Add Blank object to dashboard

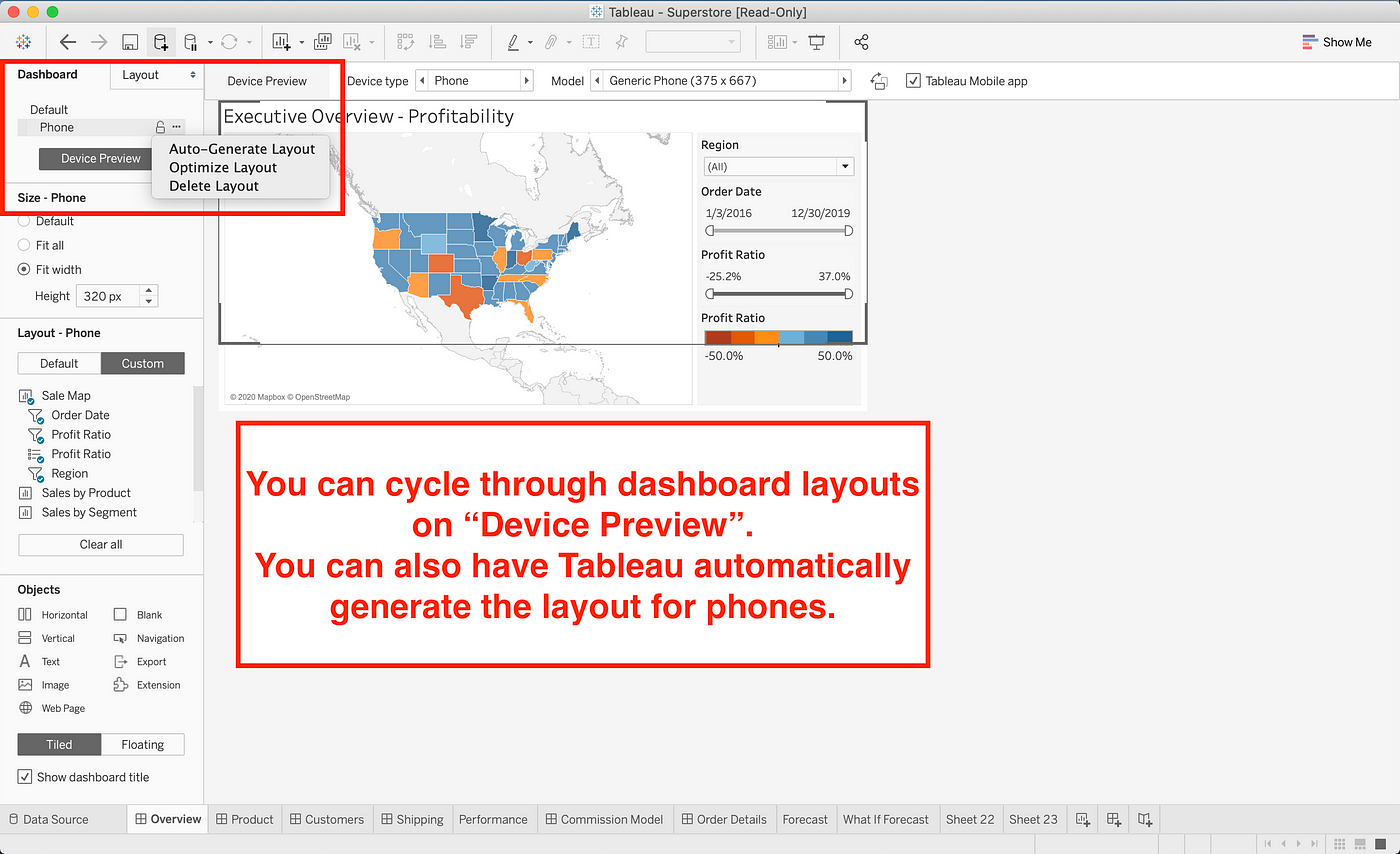click(x=137, y=615)
